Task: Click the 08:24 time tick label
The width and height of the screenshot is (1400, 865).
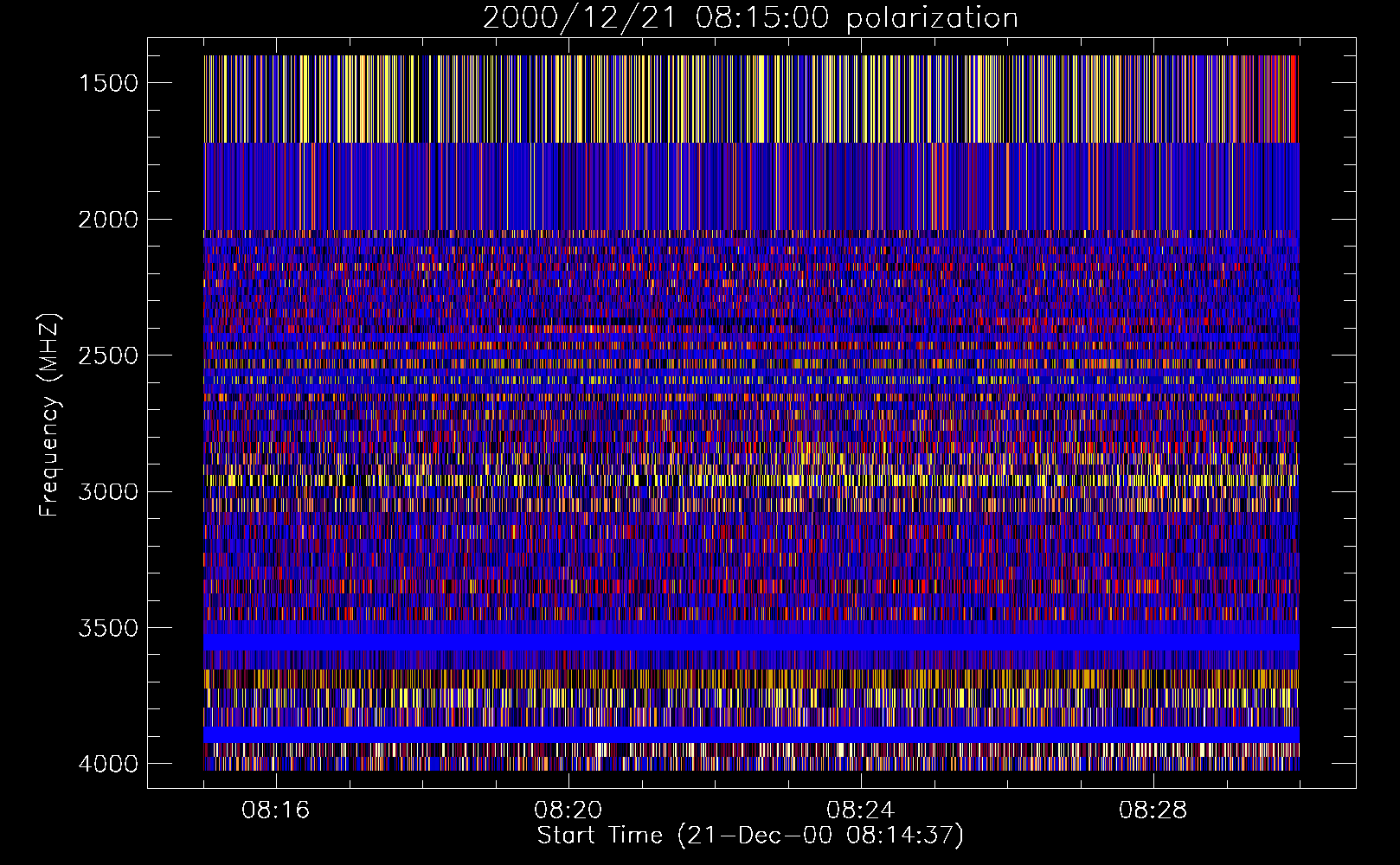Action: click(861, 811)
